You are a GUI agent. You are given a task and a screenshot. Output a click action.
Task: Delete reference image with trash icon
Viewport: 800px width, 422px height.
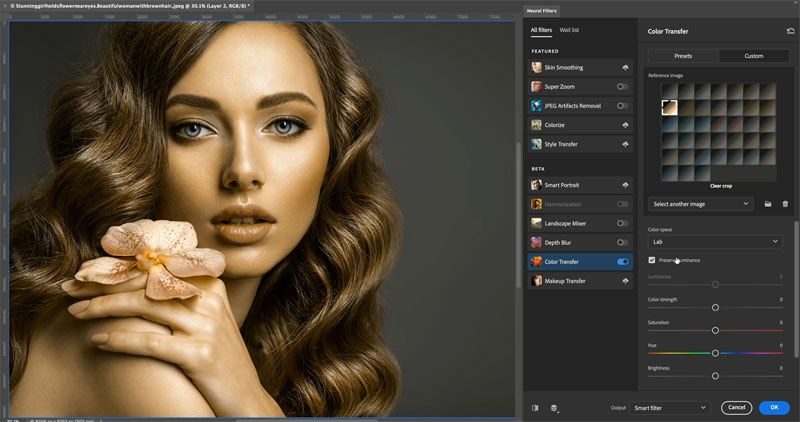pos(785,204)
